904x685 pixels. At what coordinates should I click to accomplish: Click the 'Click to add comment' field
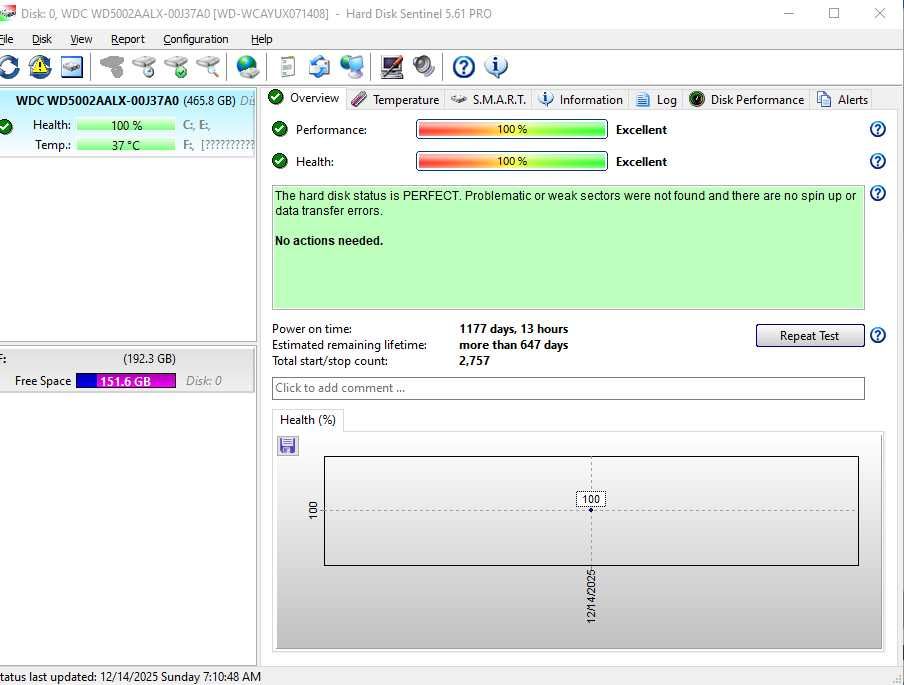pos(568,388)
